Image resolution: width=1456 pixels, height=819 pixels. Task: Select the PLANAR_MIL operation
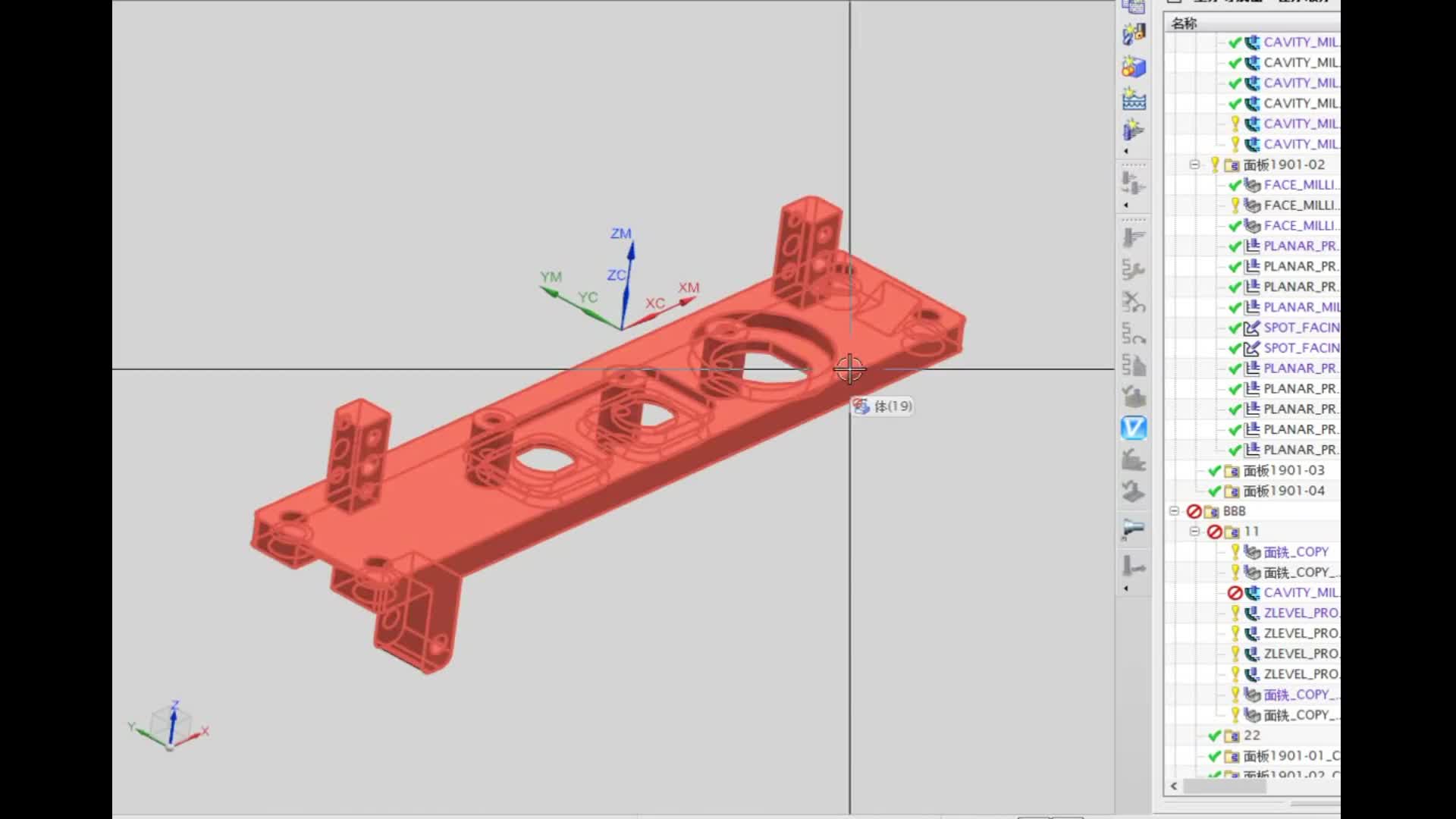[1301, 307]
